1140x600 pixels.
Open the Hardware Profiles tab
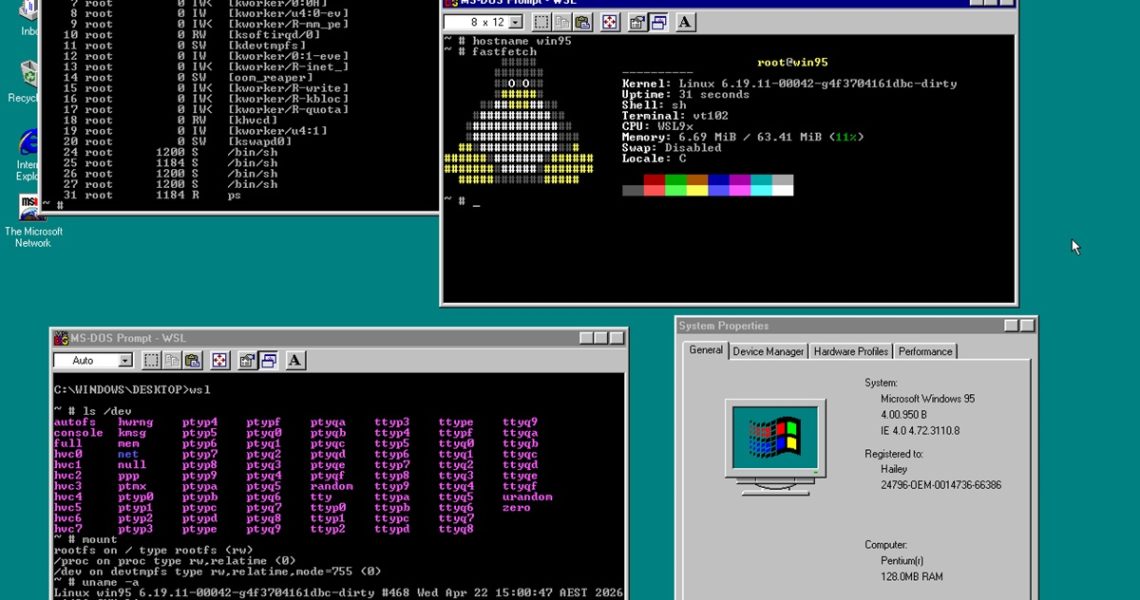850,351
